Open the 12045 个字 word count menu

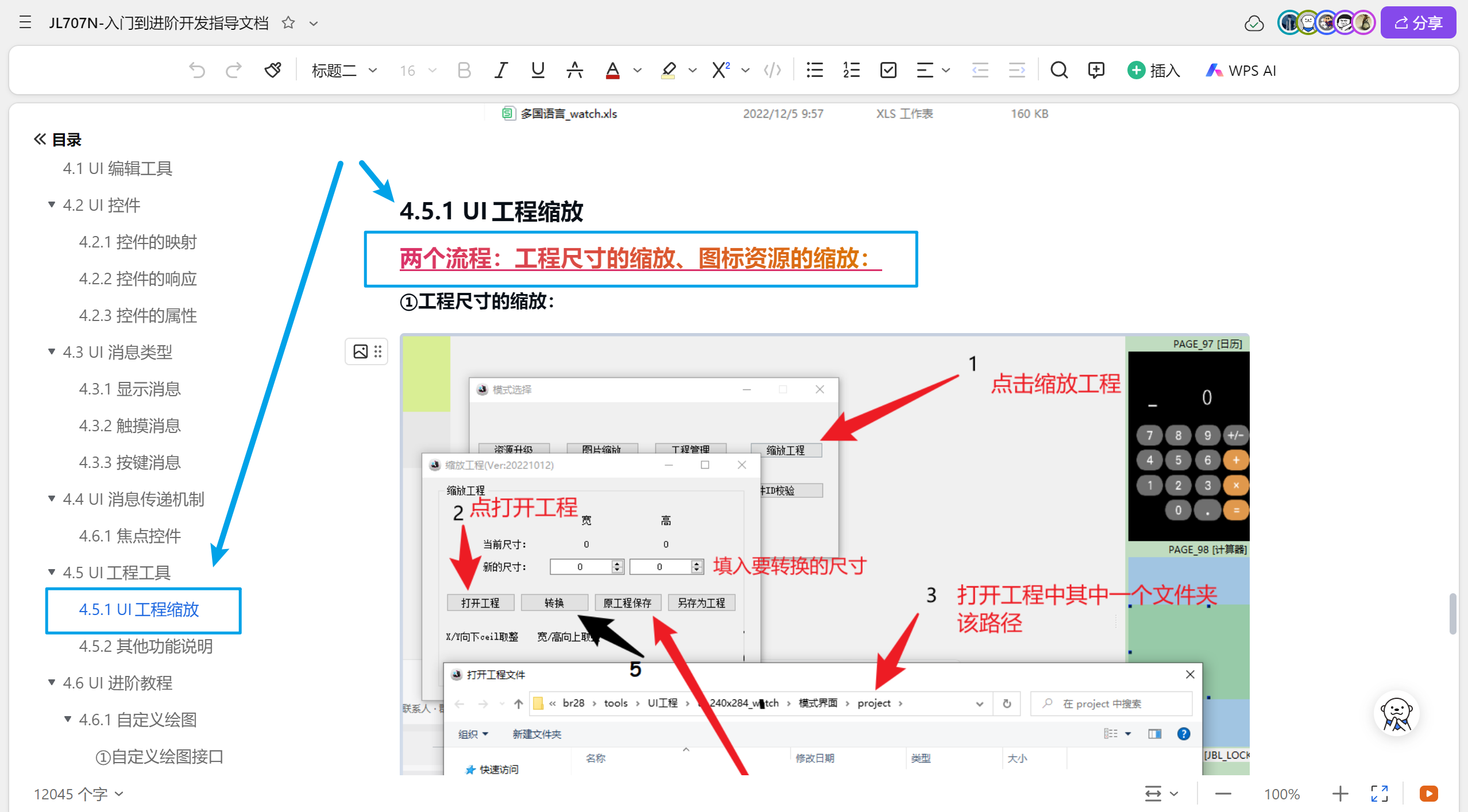pyautogui.click(x=79, y=794)
